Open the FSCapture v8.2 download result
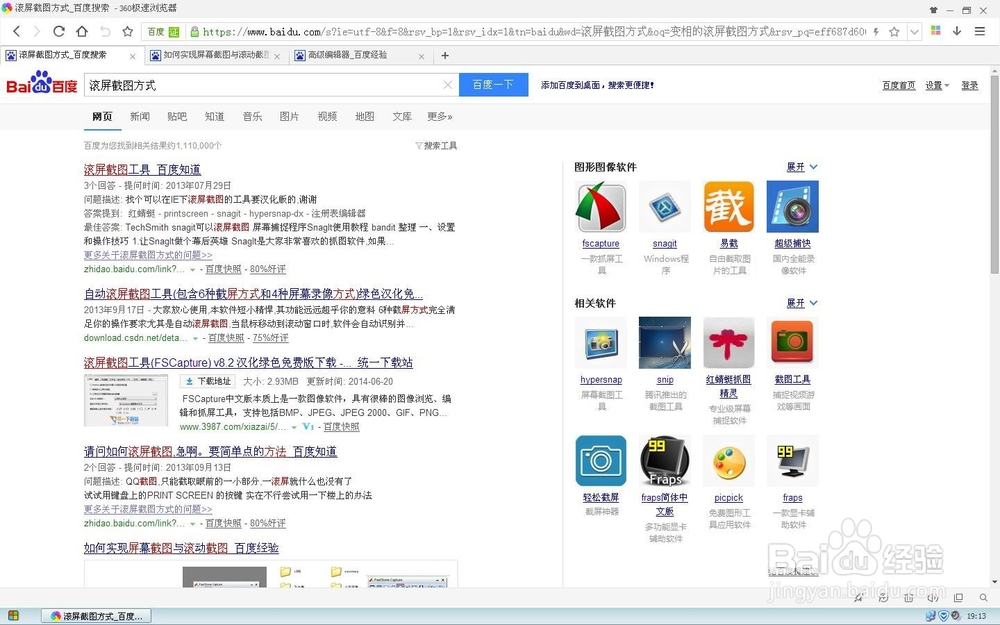 tap(248, 363)
